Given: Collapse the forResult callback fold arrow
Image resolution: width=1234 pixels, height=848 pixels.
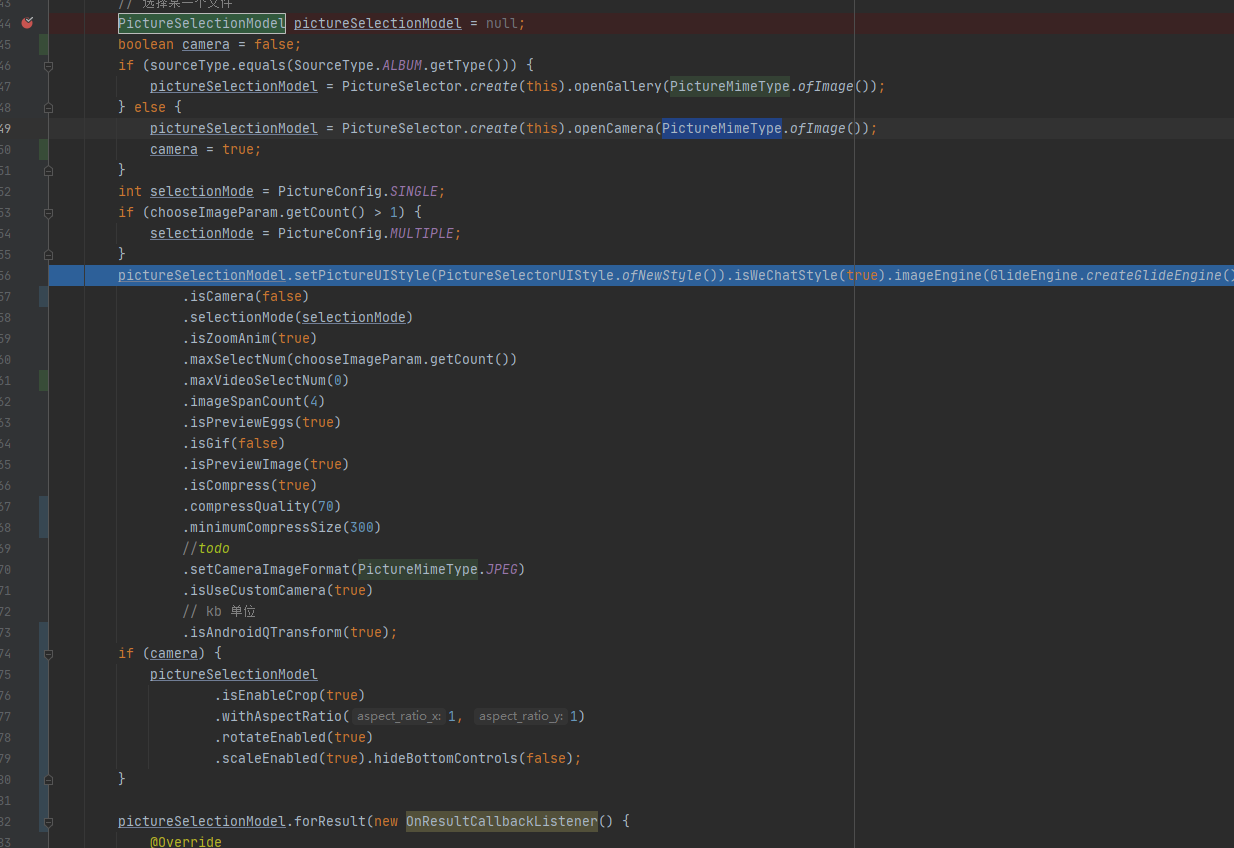Looking at the screenshot, I should [47, 821].
